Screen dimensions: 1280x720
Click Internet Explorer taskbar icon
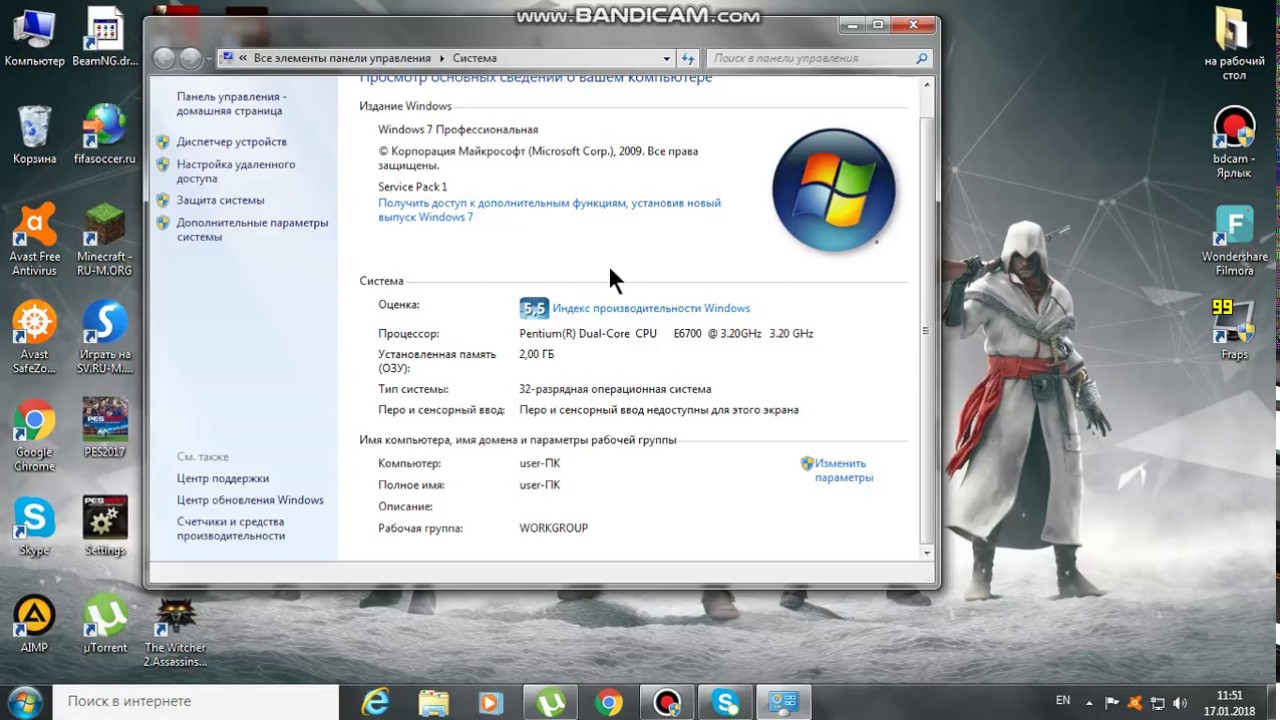pos(375,702)
